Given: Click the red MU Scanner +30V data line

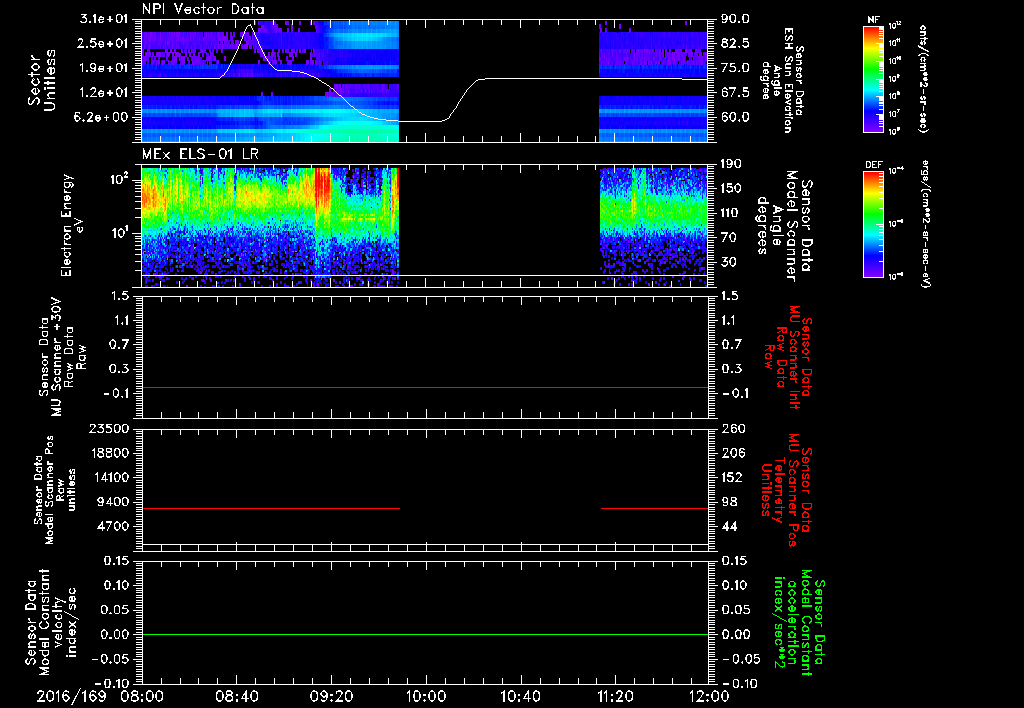Looking at the screenshot, I should point(425,387).
